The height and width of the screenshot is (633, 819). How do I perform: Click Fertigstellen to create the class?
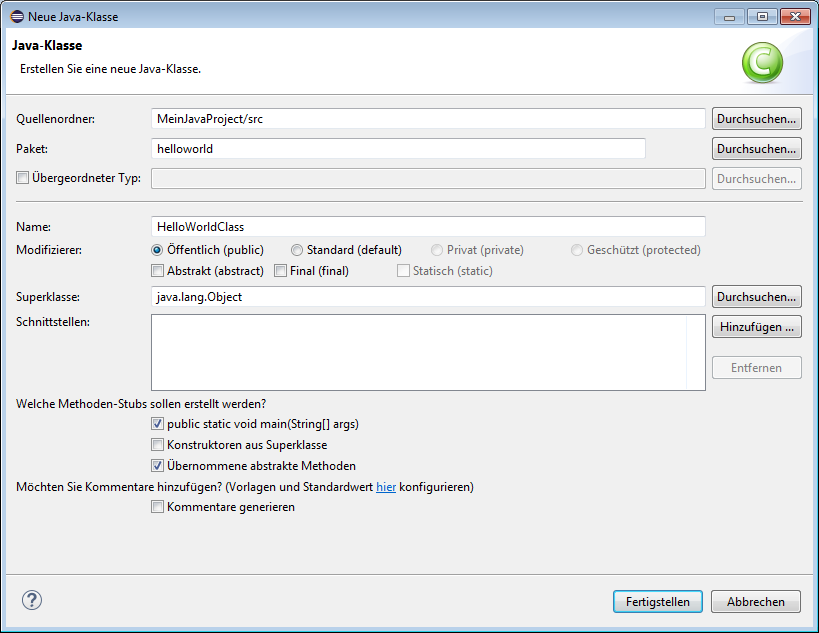[657, 602]
